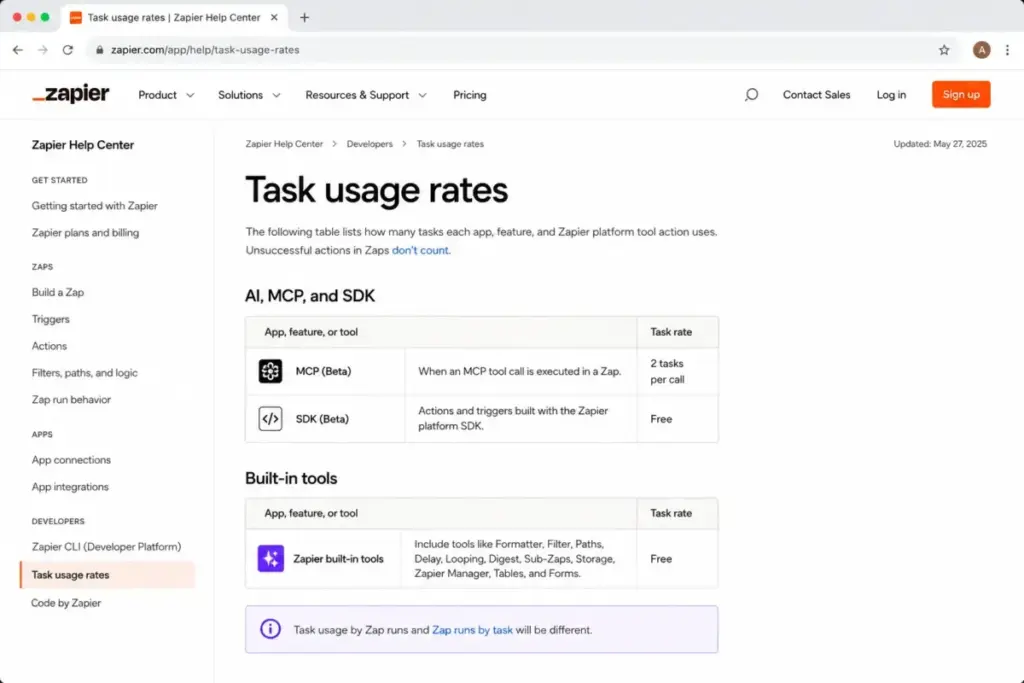1024x683 pixels.
Task: Click the browser forward arrow
Action: 42,50
